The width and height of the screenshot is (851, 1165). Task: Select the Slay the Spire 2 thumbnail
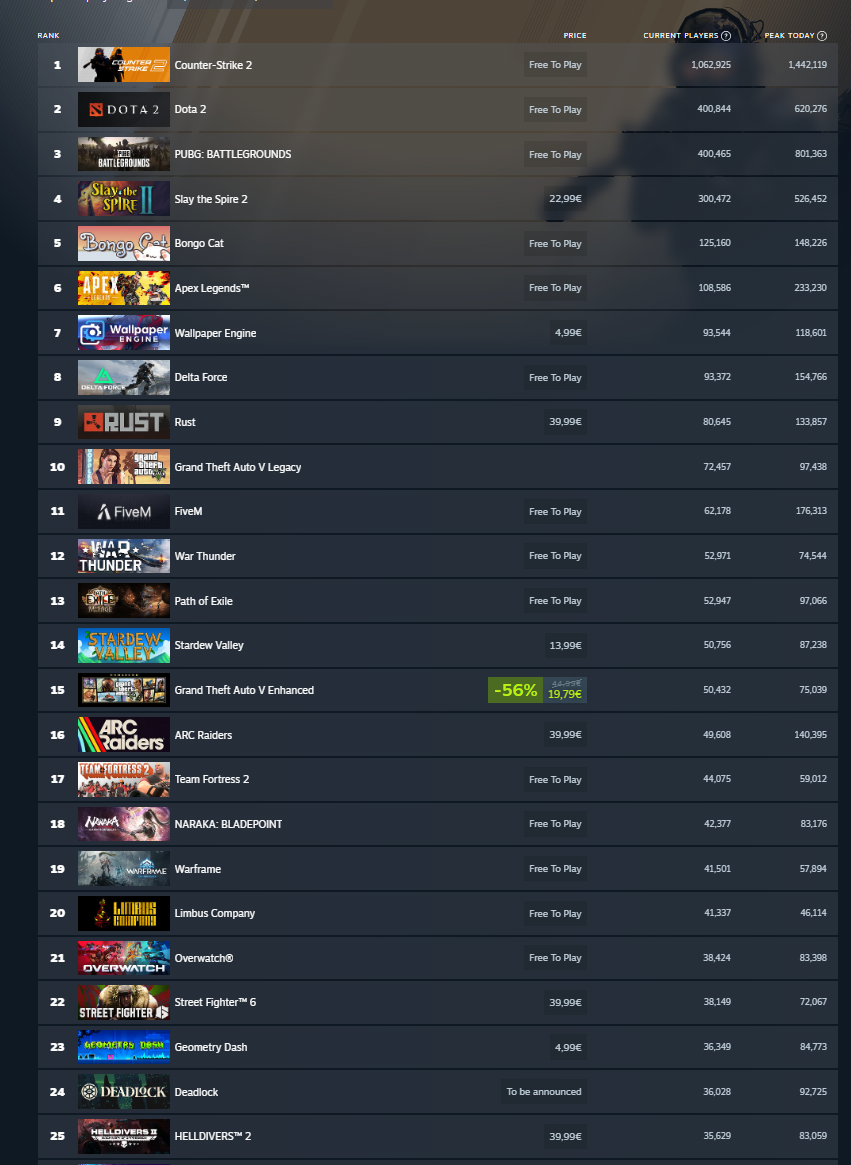click(x=124, y=199)
